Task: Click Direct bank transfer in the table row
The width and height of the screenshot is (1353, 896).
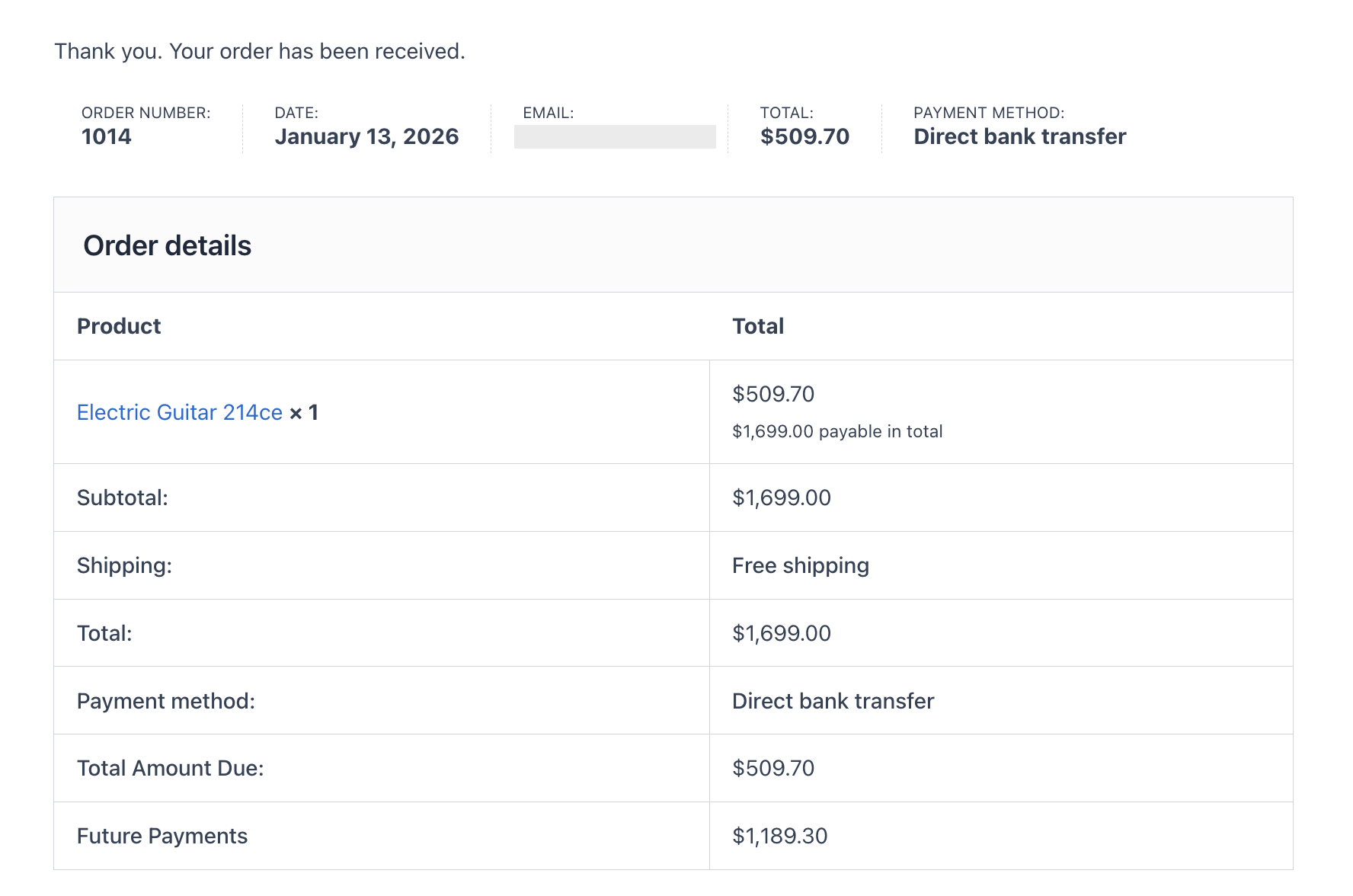Action: pyautogui.click(x=833, y=701)
